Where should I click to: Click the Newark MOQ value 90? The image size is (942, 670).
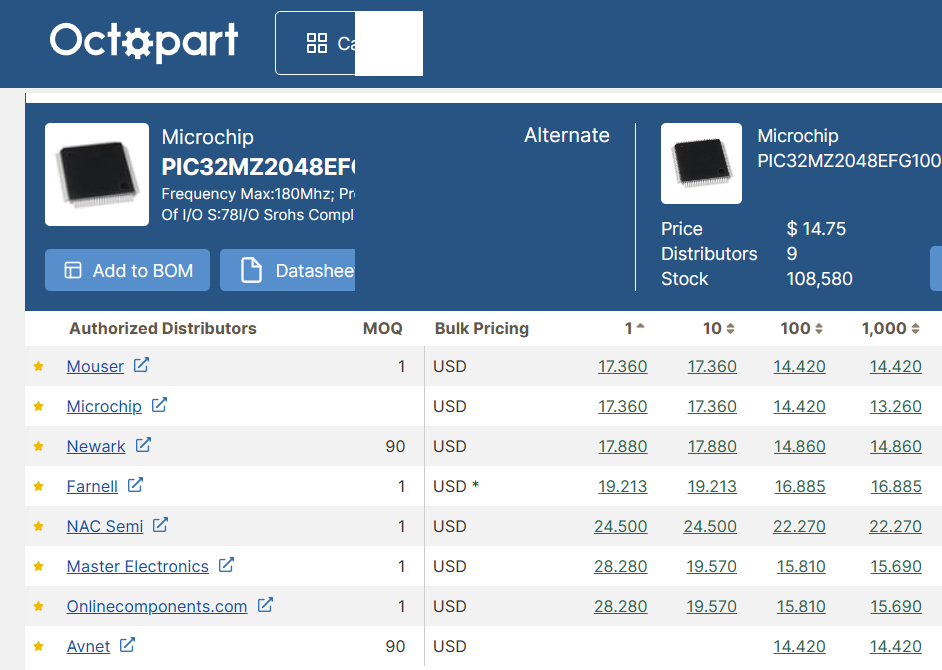point(395,446)
